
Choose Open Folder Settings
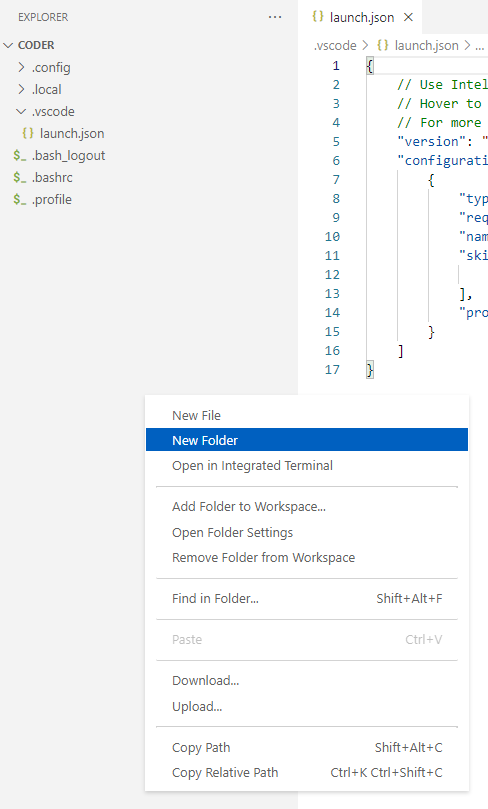click(307, 532)
